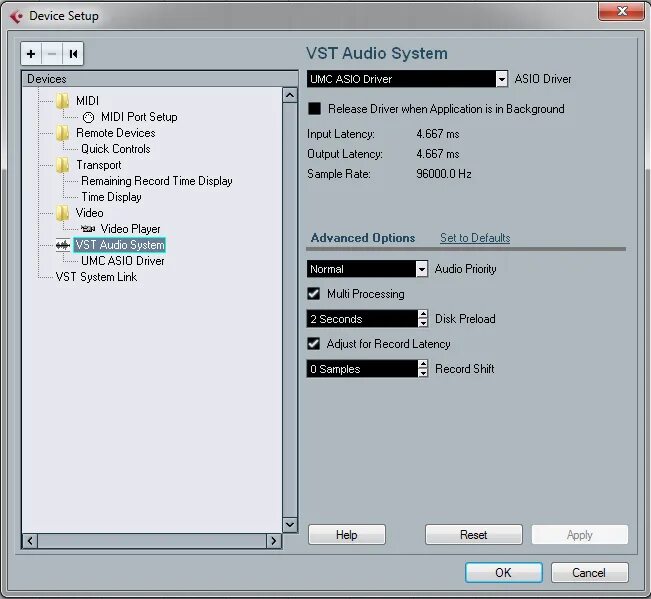Image resolution: width=651 pixels, height=599 pixels.
Task: Uncheck the Multi Processing checkbox
Action: (x=313, y=294)
